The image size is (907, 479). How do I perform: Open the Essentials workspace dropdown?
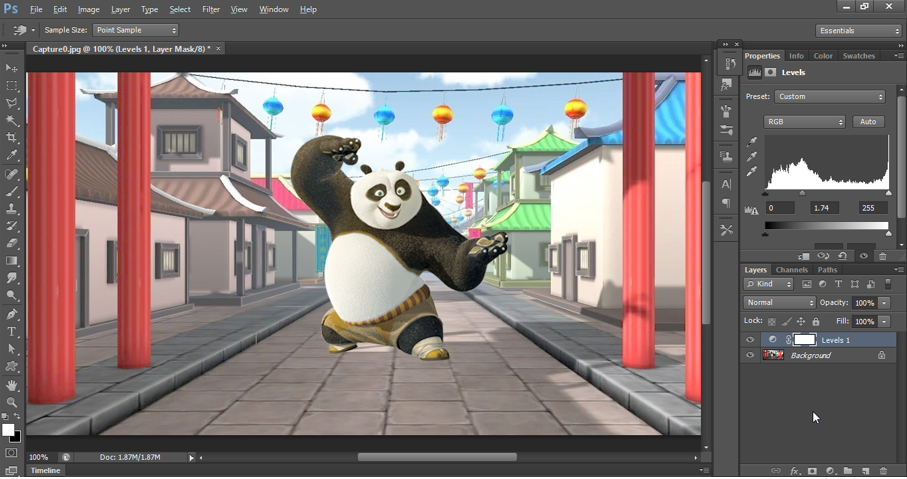click(858, 31)
